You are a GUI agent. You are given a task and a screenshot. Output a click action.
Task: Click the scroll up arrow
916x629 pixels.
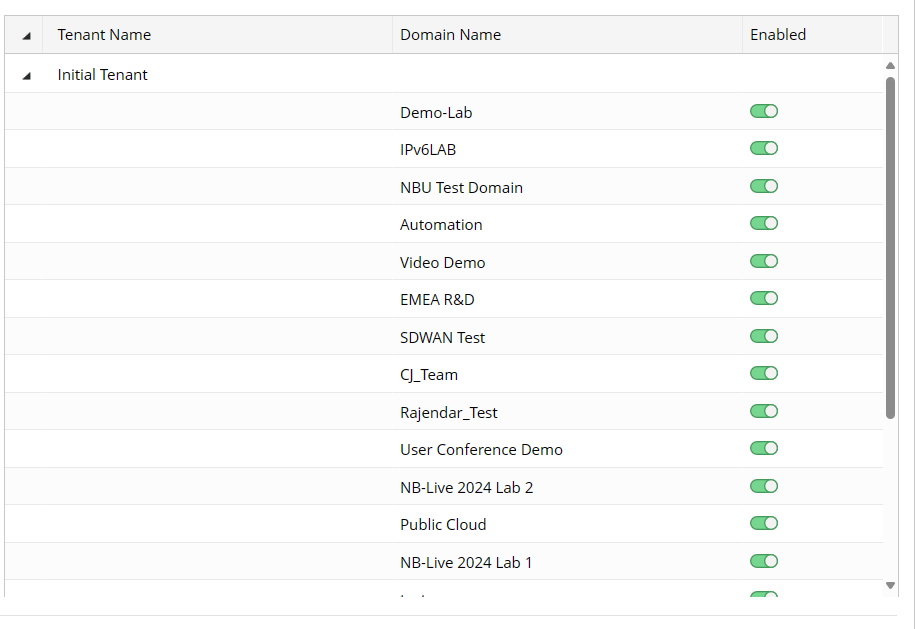point(890,66)
